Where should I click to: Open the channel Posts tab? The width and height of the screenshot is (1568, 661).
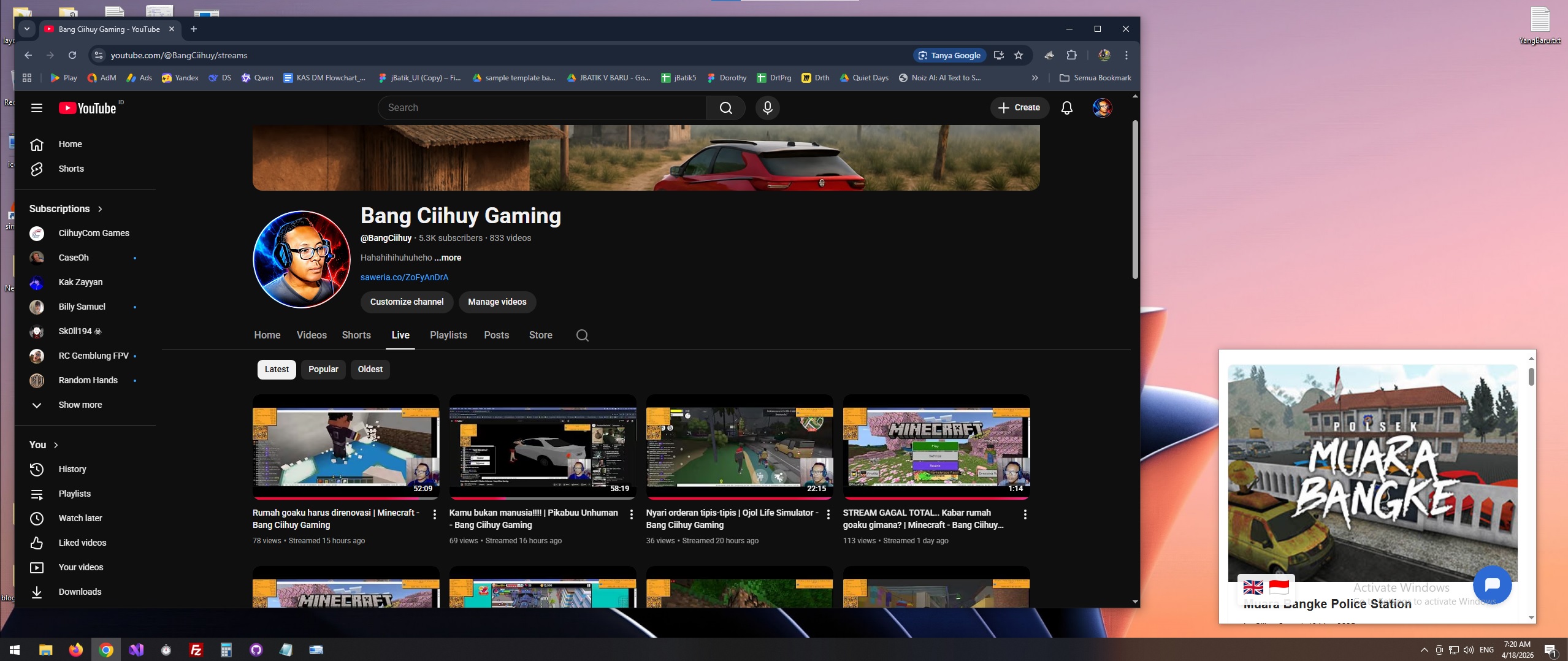click(496, 335)
